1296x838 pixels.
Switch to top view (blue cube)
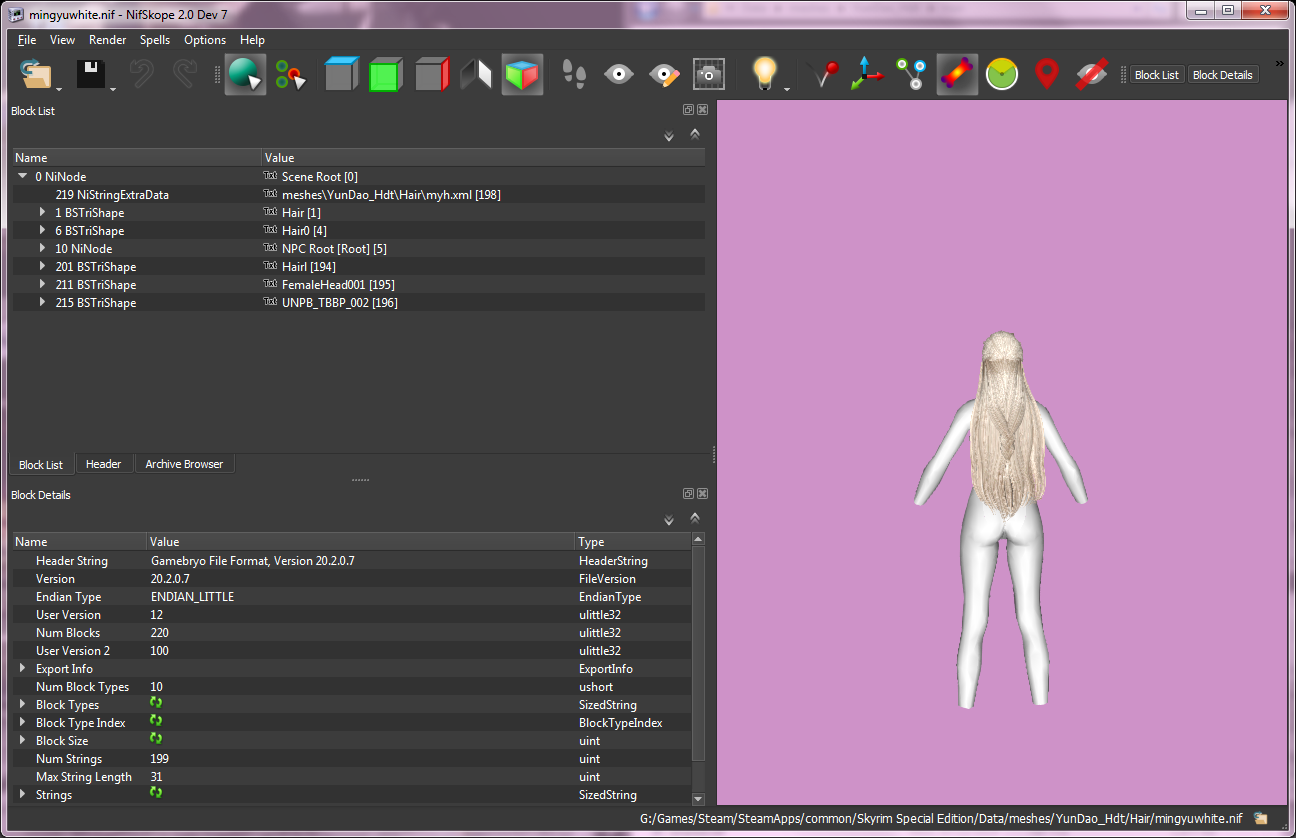pos(341,75)
